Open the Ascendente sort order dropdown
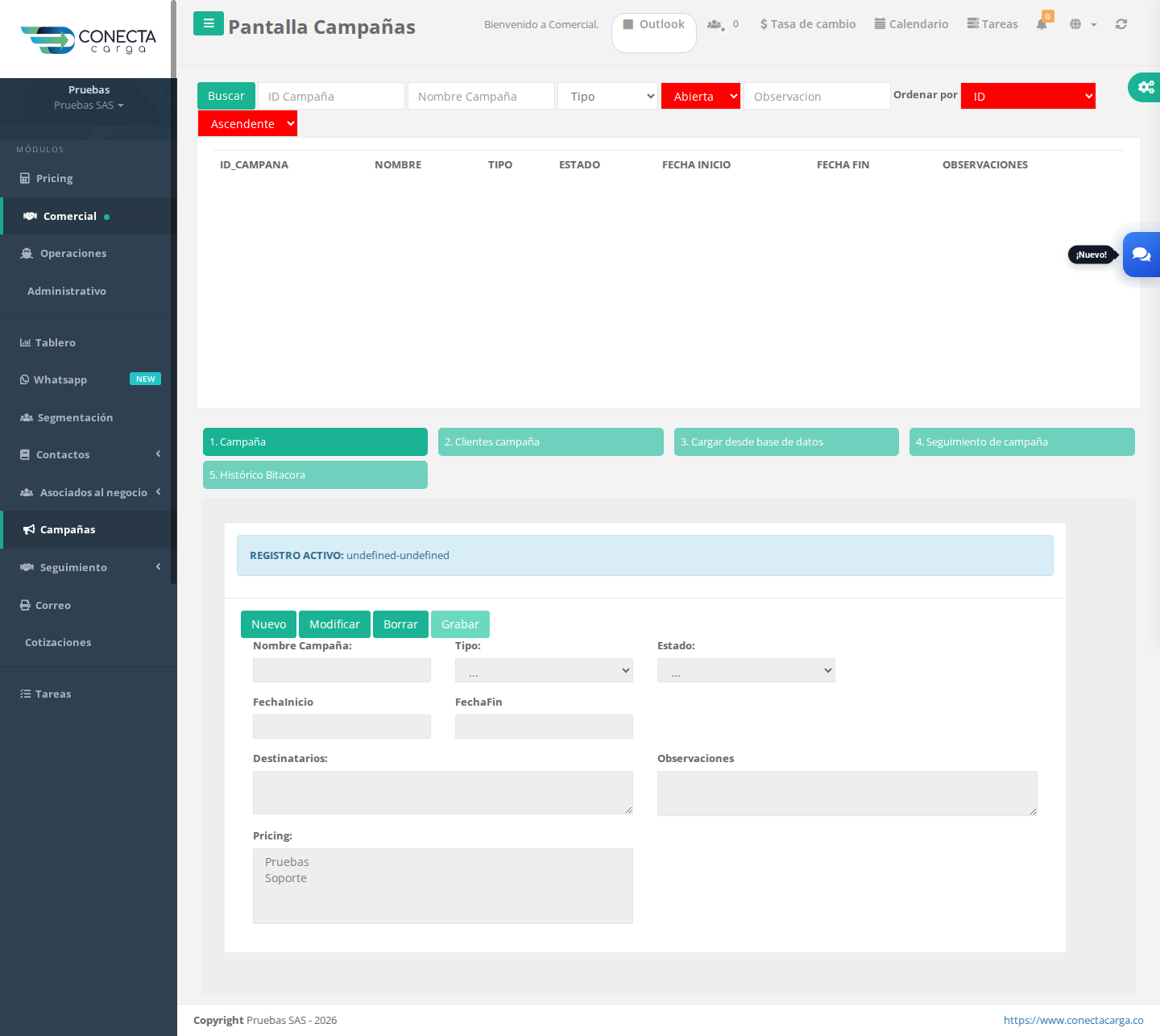The width and height of the screenshot is (1160, 1036). [x=247, y=123]
